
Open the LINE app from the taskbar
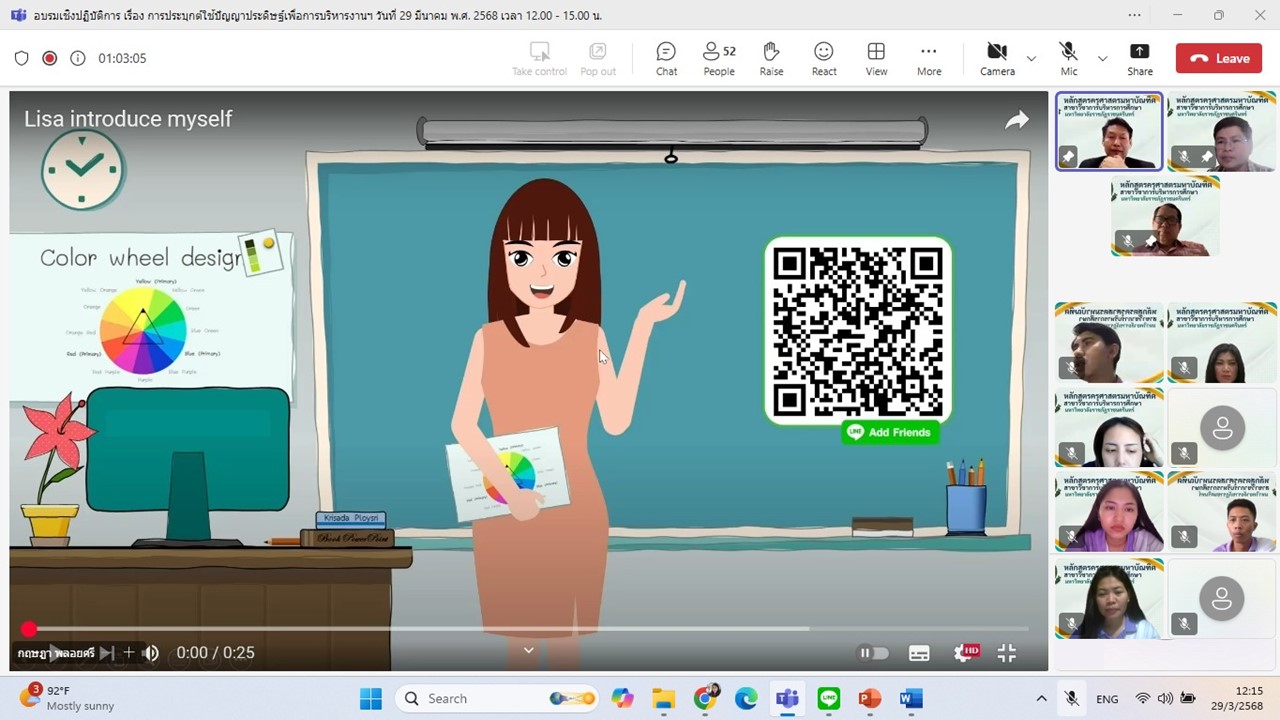(828, 698)
